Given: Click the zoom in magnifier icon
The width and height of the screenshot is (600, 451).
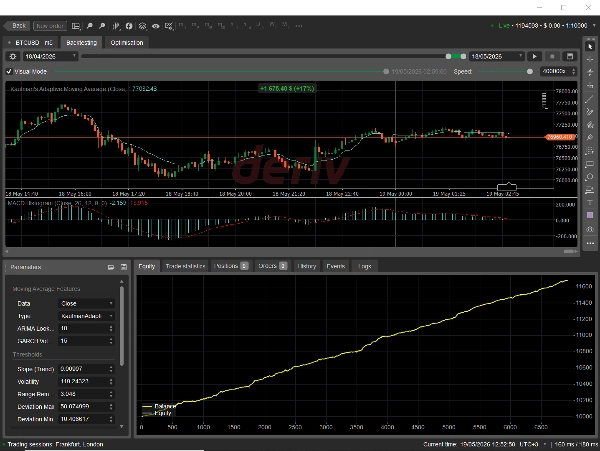Looking at the screenshot, I should (x=102, y=26).
